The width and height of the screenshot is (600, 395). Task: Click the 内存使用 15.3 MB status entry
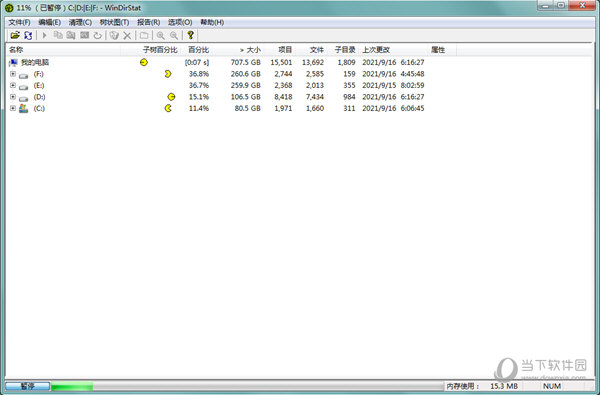pos(482,386)
